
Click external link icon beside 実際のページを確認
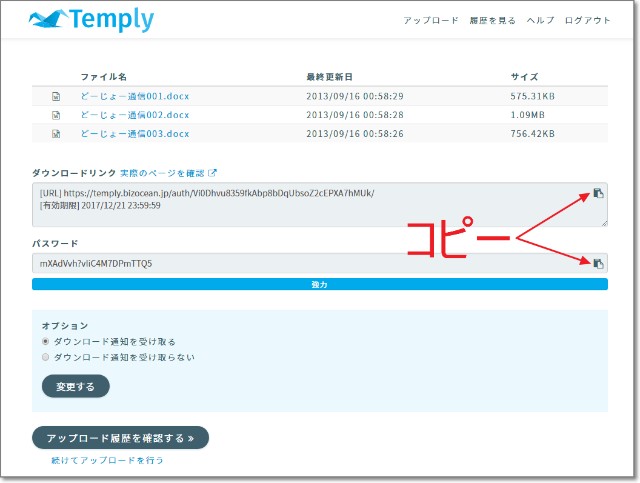212,173
